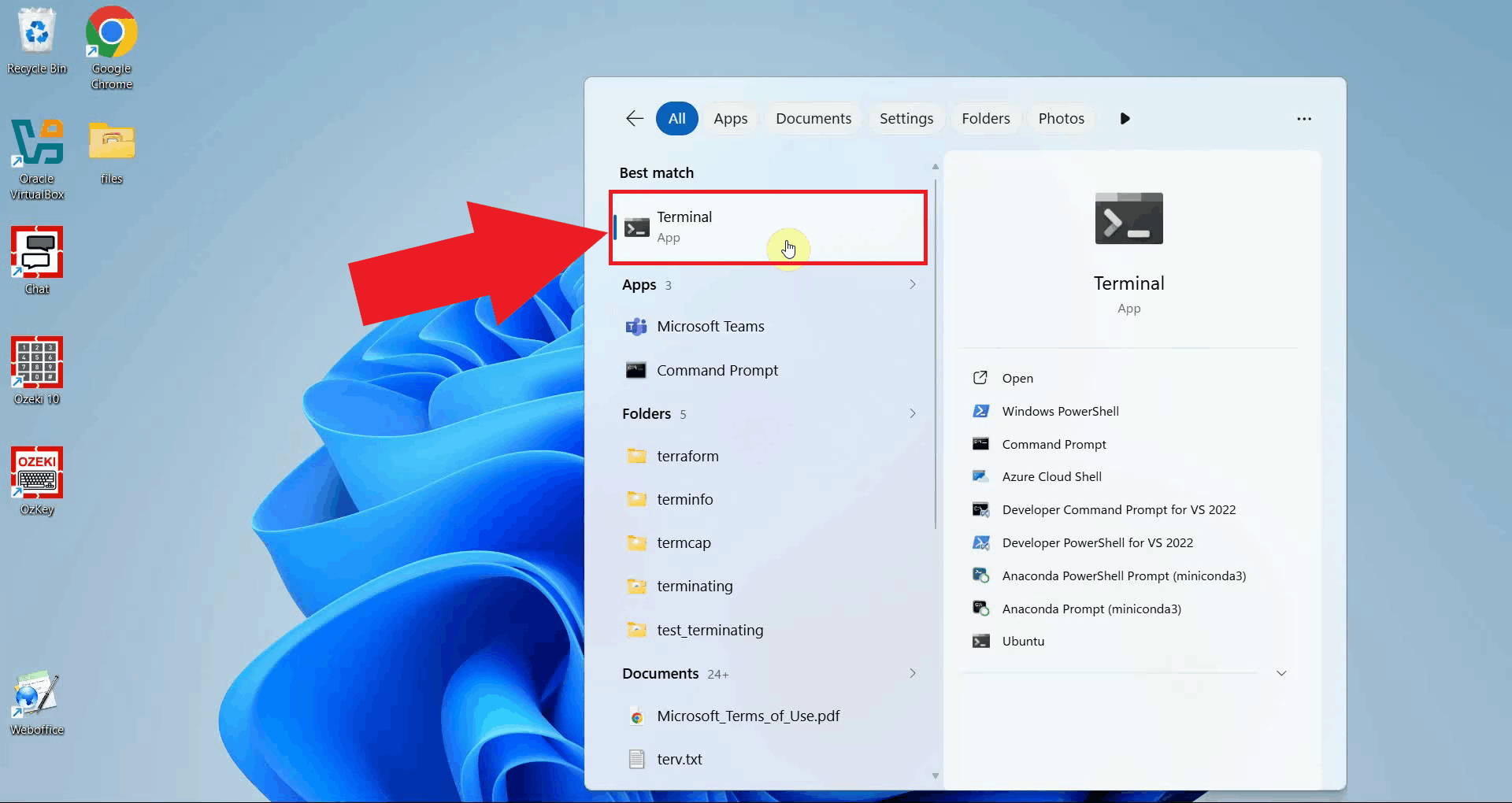The height and width of the screenshot is (803, 1512).
Task: Expand more actions with the down chevron
Action: click(x=1281, y=673)
